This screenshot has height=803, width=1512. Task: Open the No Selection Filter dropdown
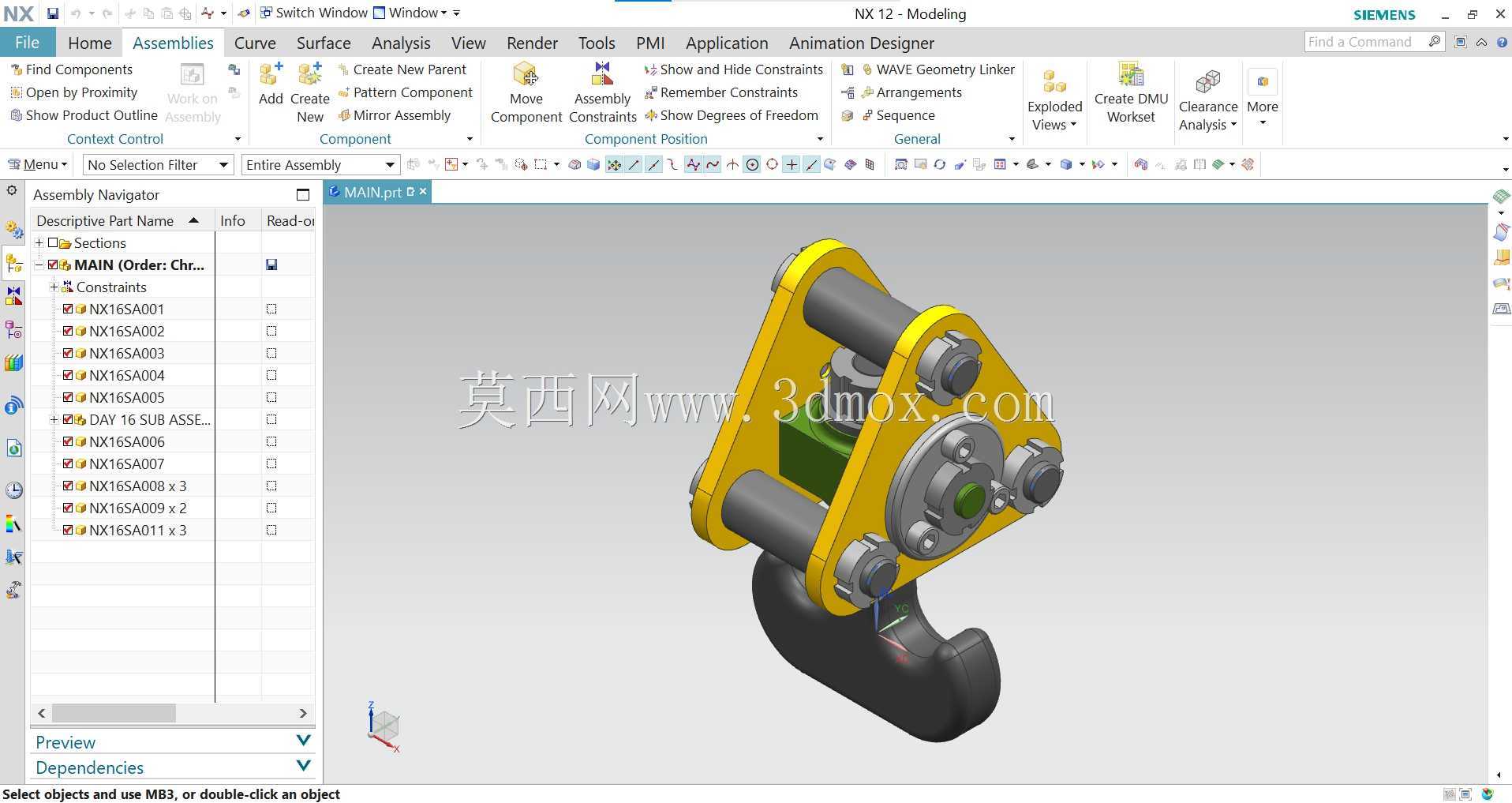coord(158,164)
